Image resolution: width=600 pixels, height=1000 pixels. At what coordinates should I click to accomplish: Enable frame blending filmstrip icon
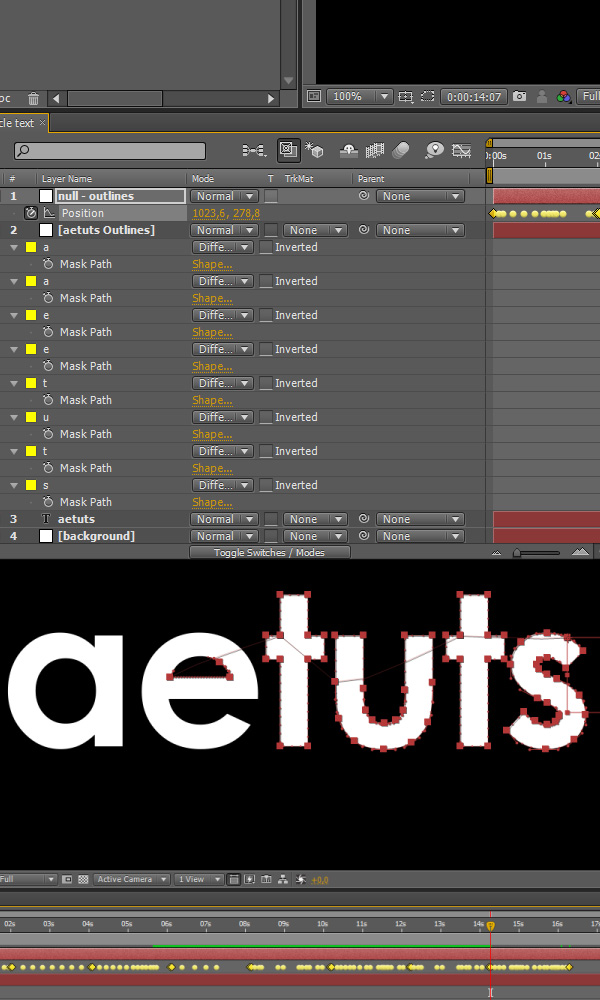pyautogui.click(x=375, y=151)
